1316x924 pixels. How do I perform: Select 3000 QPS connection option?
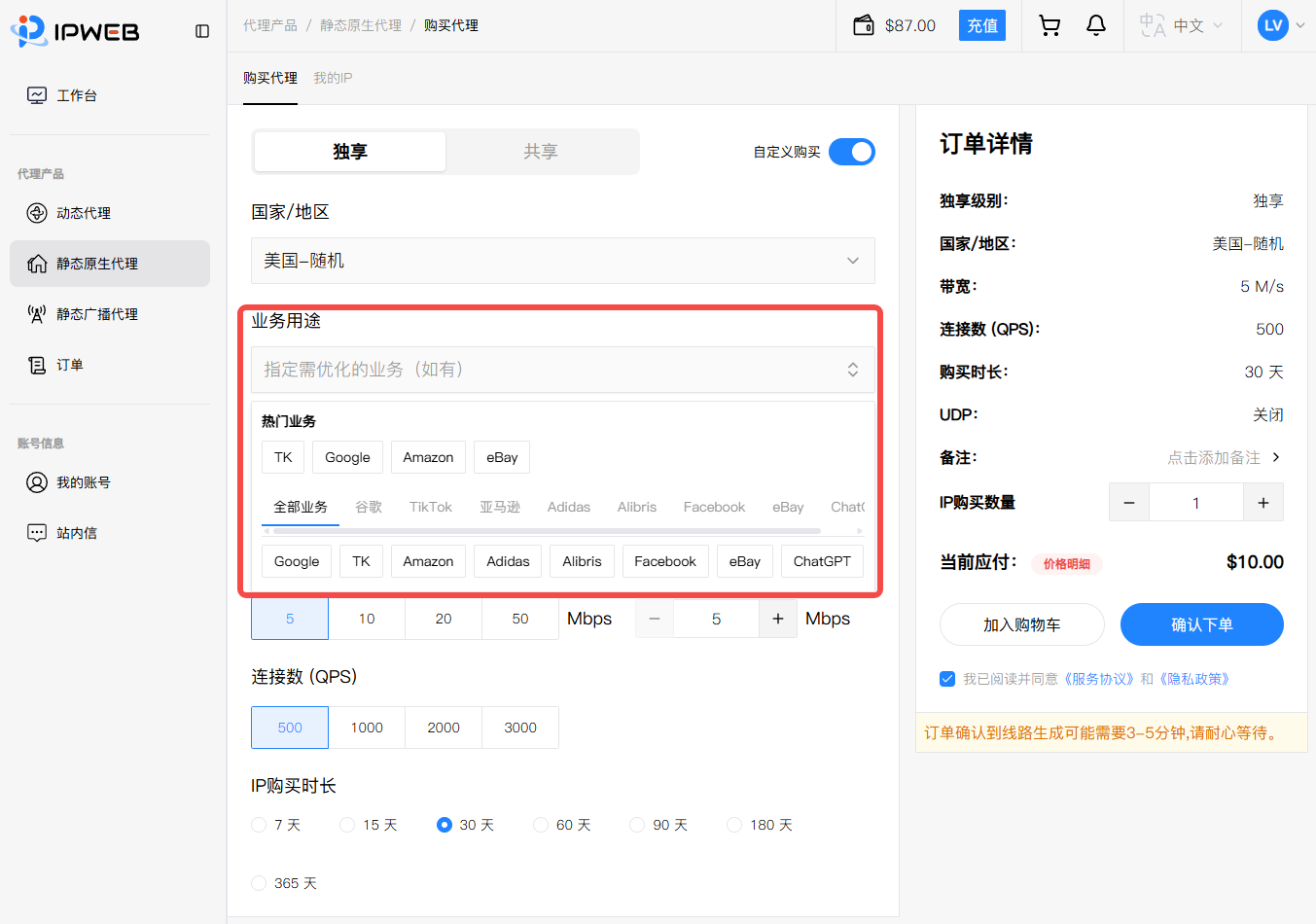[520, 728]
